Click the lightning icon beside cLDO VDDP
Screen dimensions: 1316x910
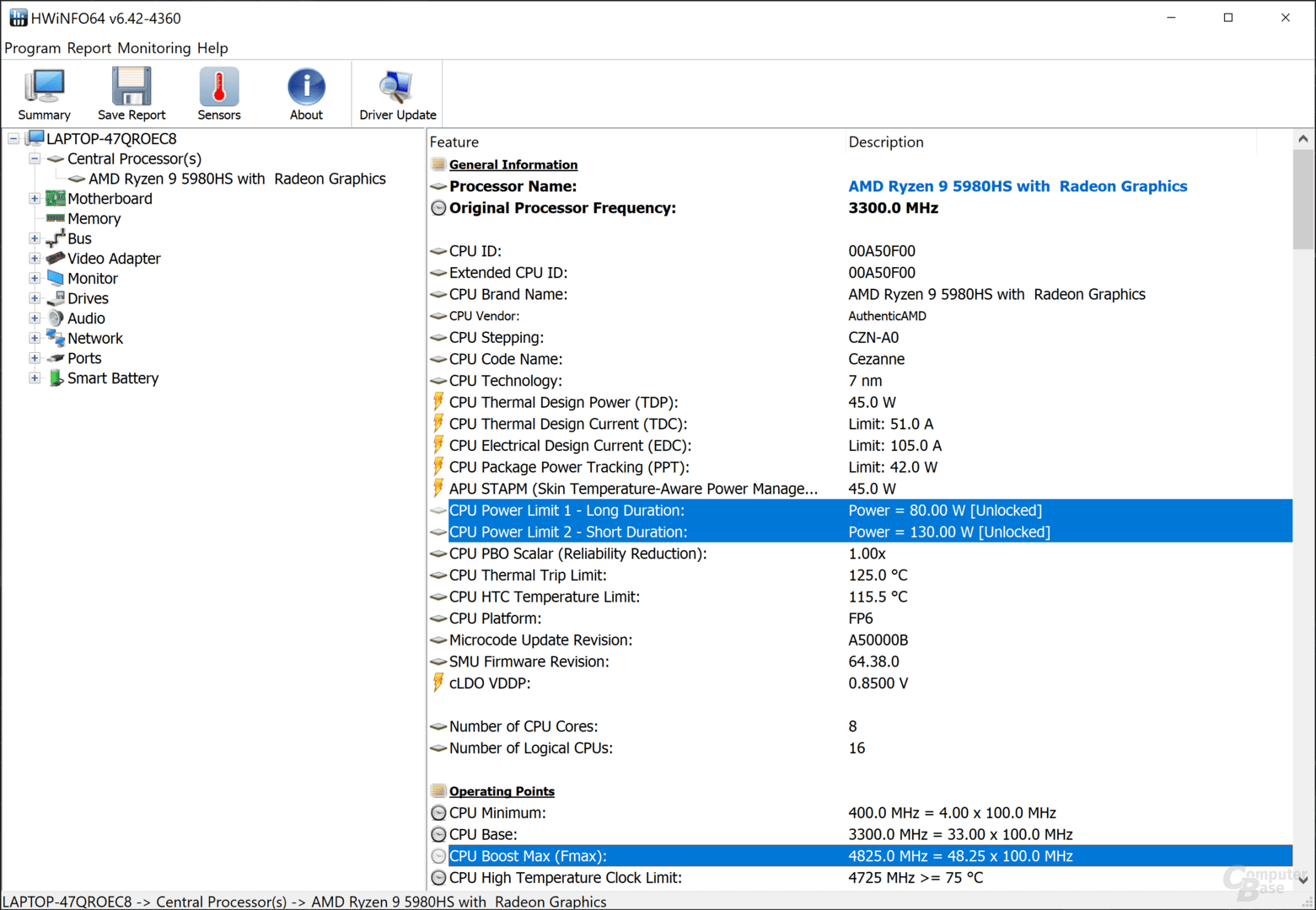coord(438,682)
